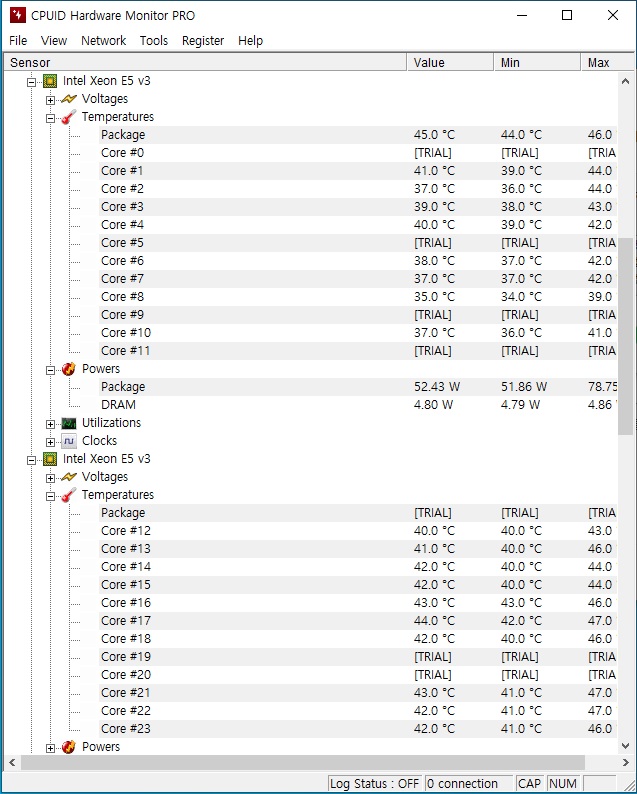The width and height of the screenshot is (637, 794).
Task: Collapse the first Temperatures node
Action: click(x=50, y=118)
